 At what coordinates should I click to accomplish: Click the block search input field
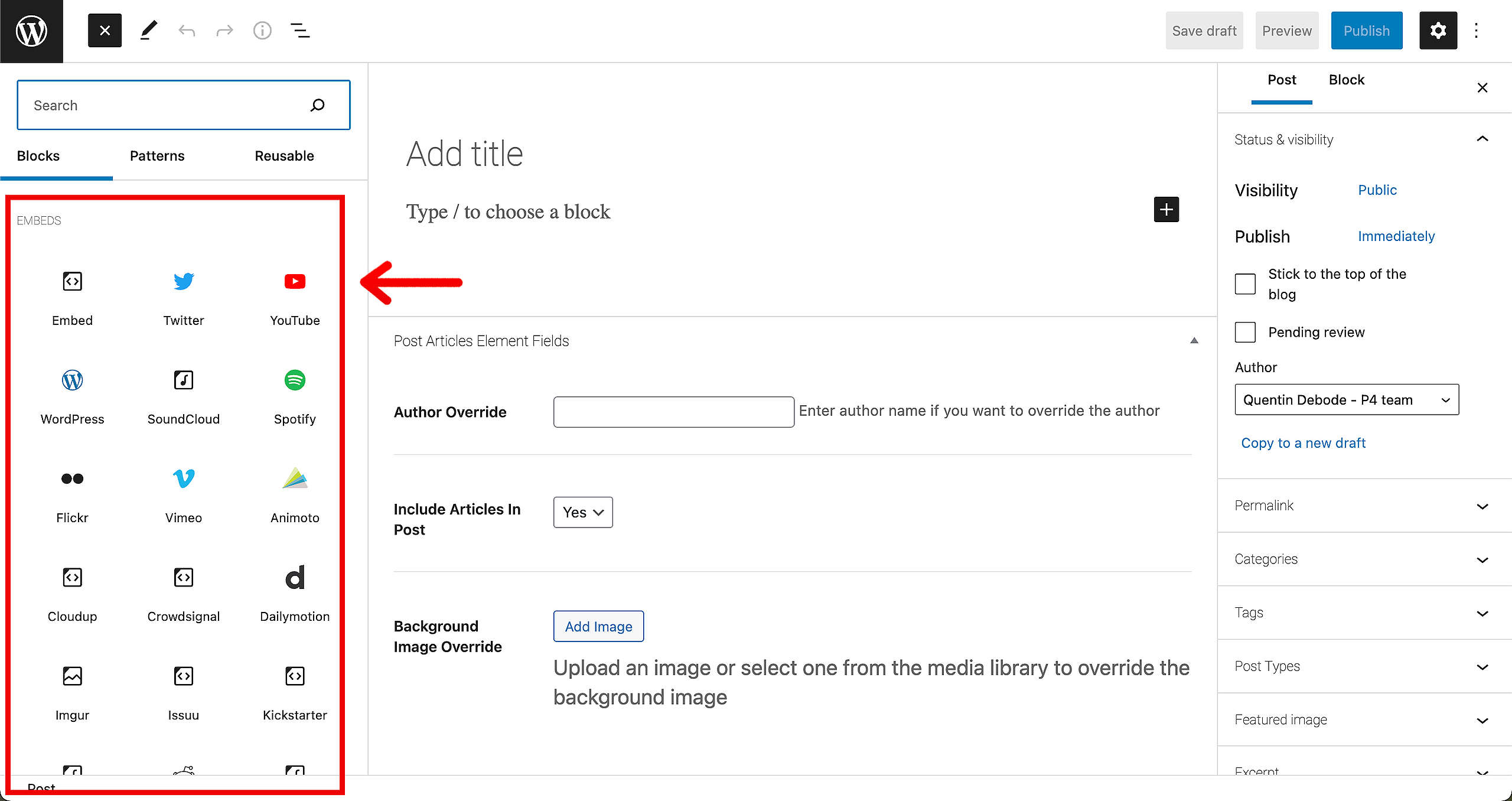[x=184, y=105]
